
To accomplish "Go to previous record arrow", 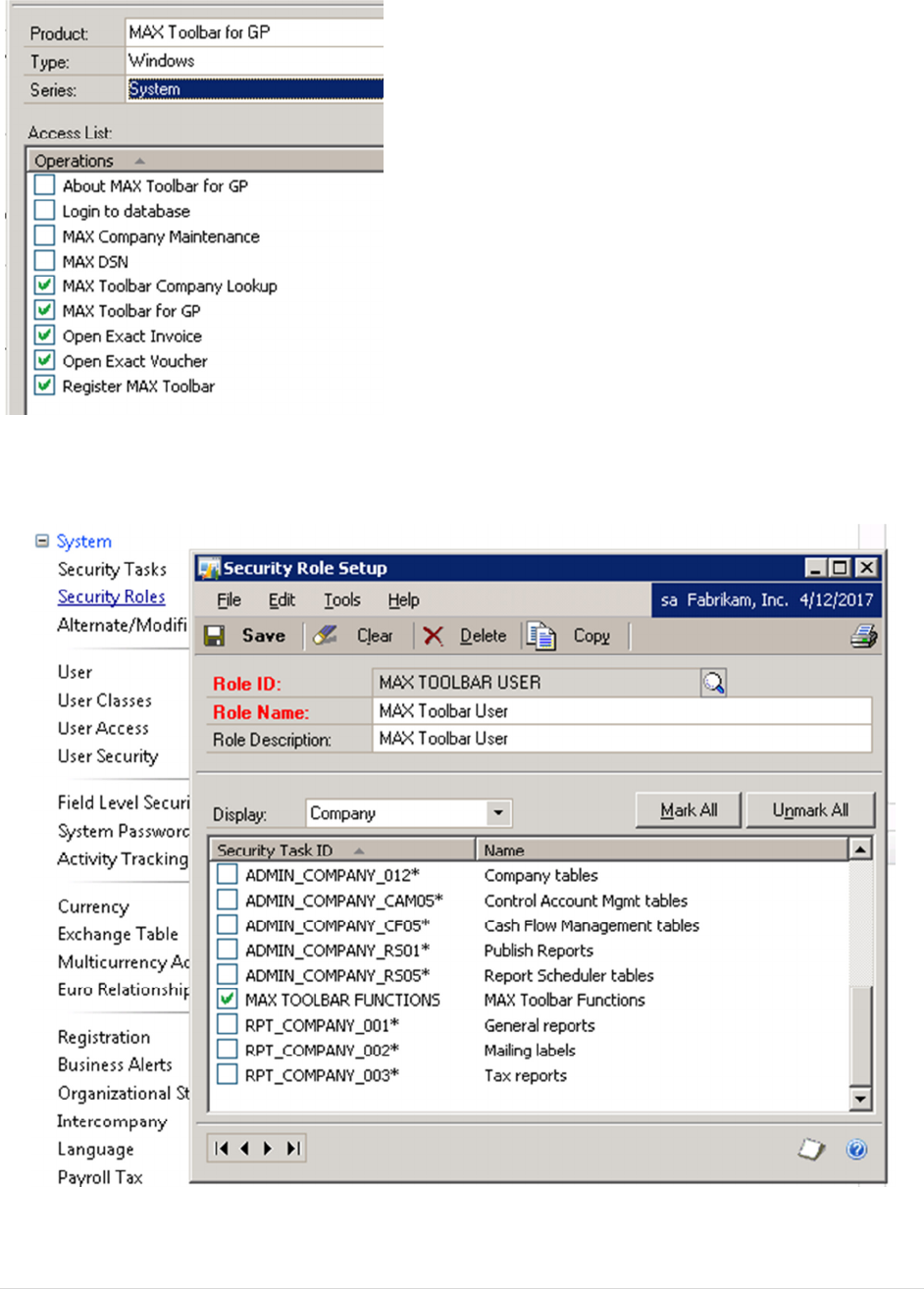I will [x=245, y=1149].
